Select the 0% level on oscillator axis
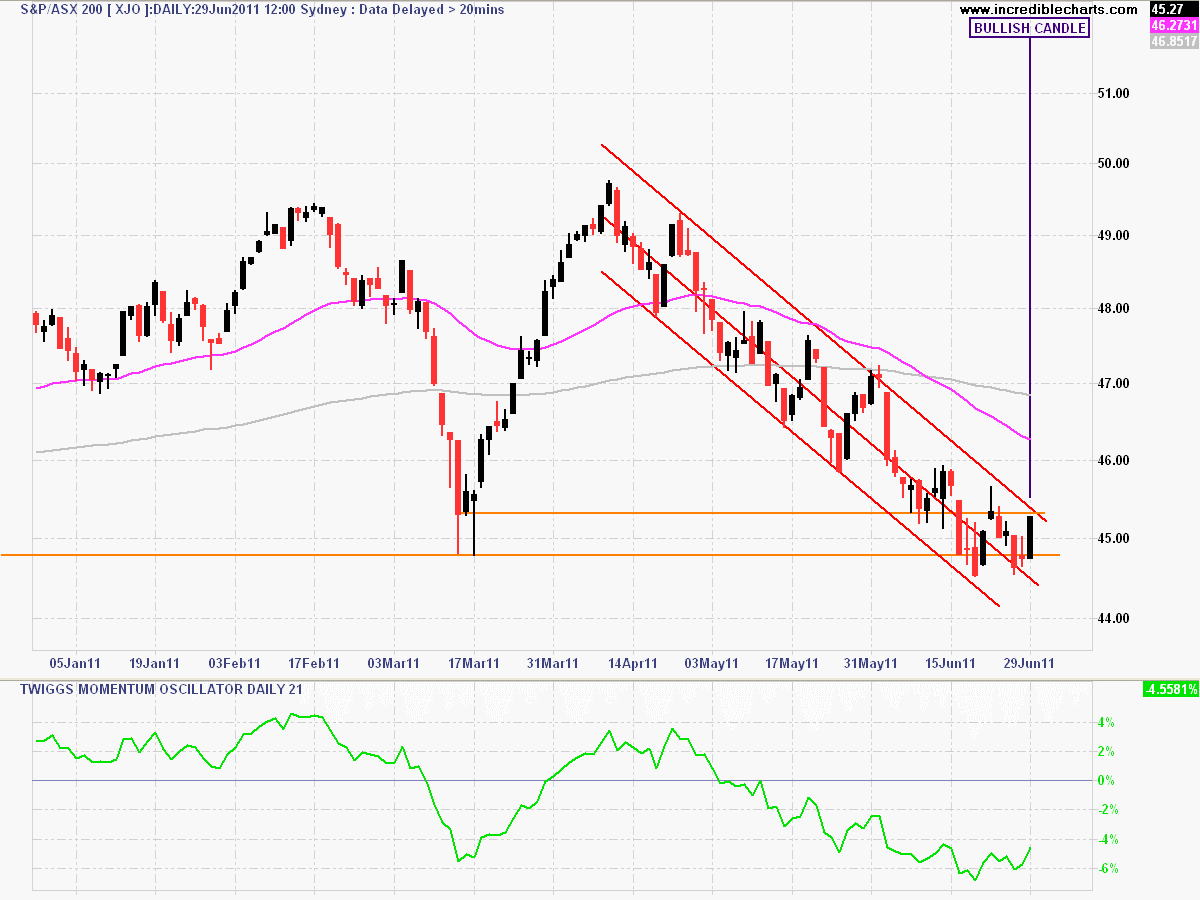1200x900 pixels. (1106, 780)
